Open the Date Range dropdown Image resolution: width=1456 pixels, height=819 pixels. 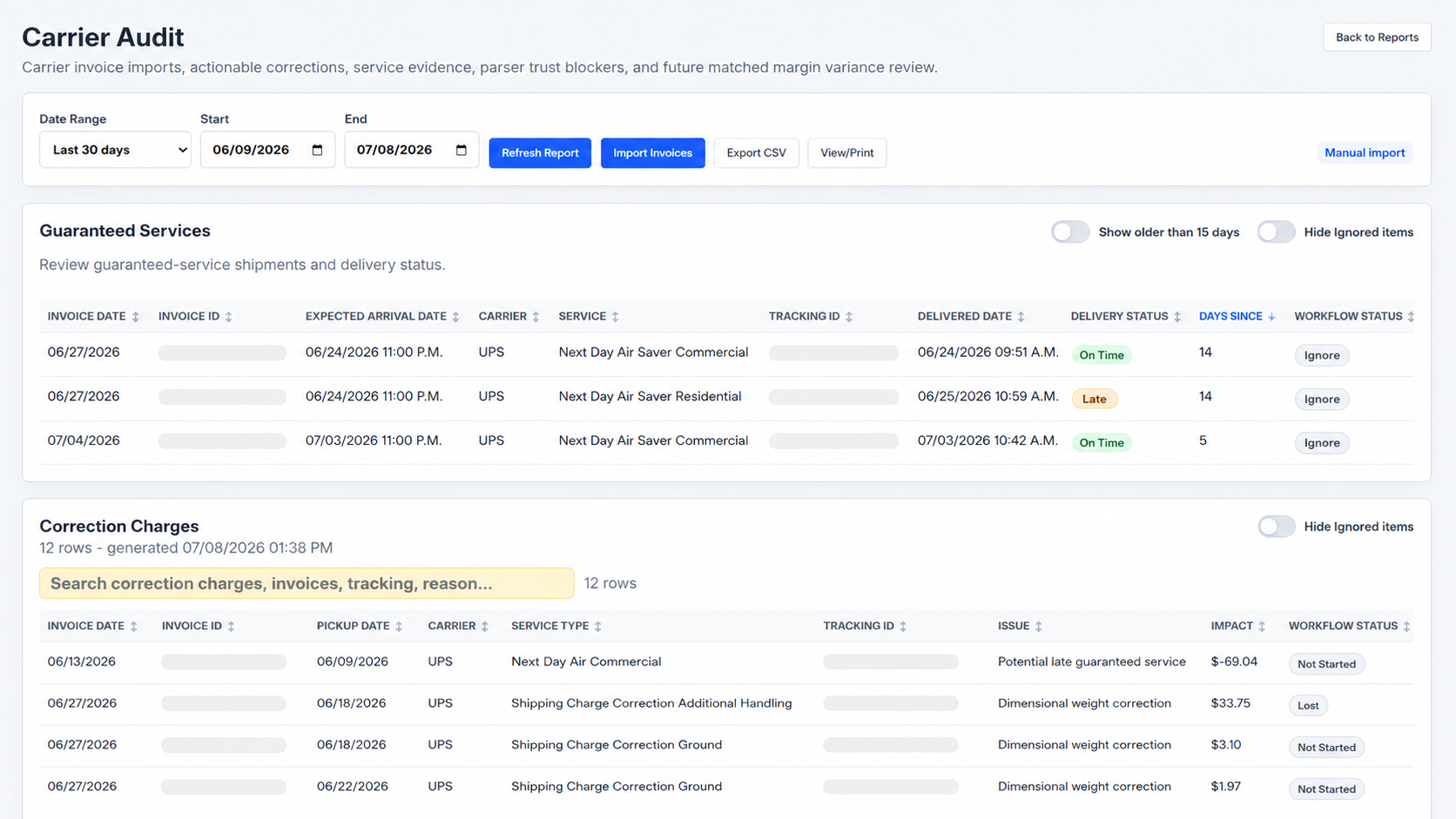click(115, 150)
